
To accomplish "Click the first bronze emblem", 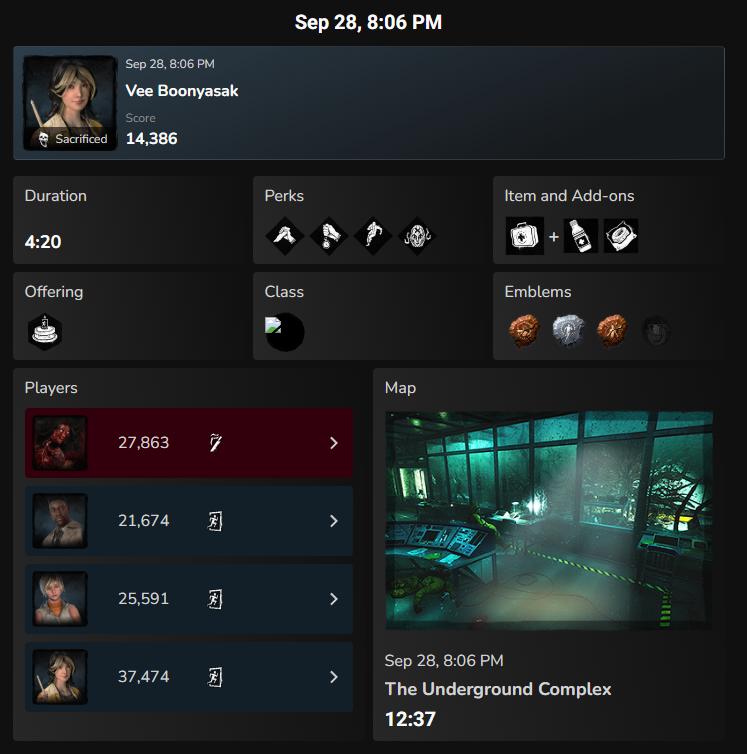I will (x=524, y=331).
